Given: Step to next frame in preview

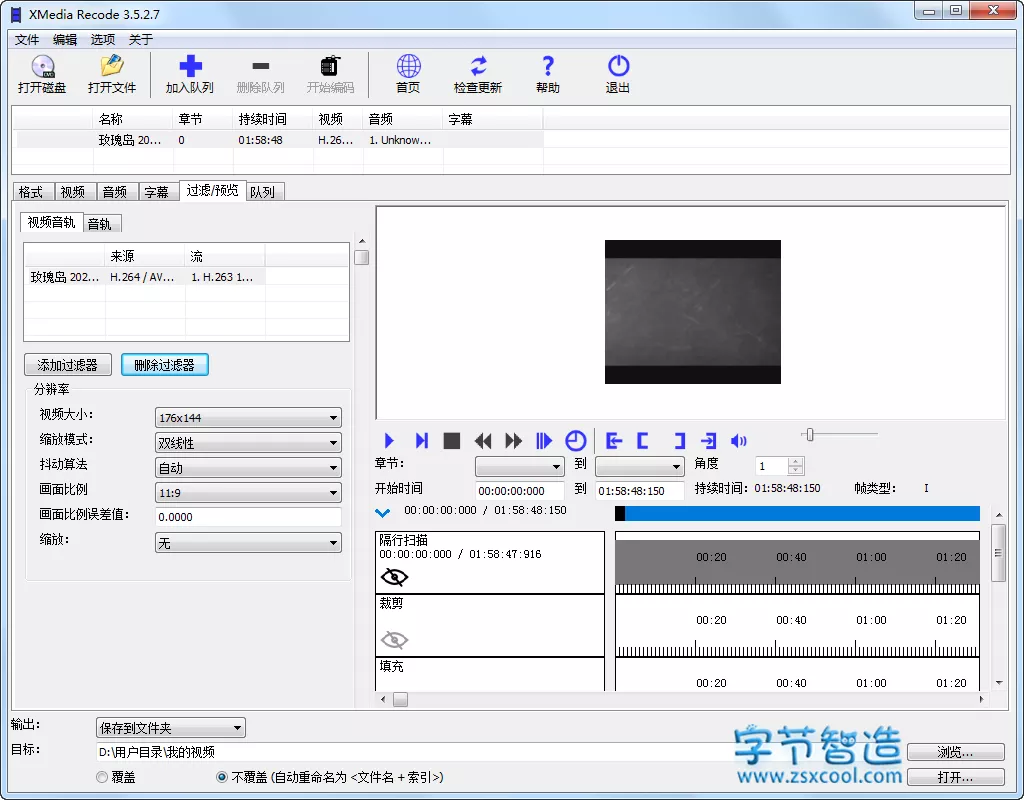Looking at the screenshot, I should coord(421,441).
